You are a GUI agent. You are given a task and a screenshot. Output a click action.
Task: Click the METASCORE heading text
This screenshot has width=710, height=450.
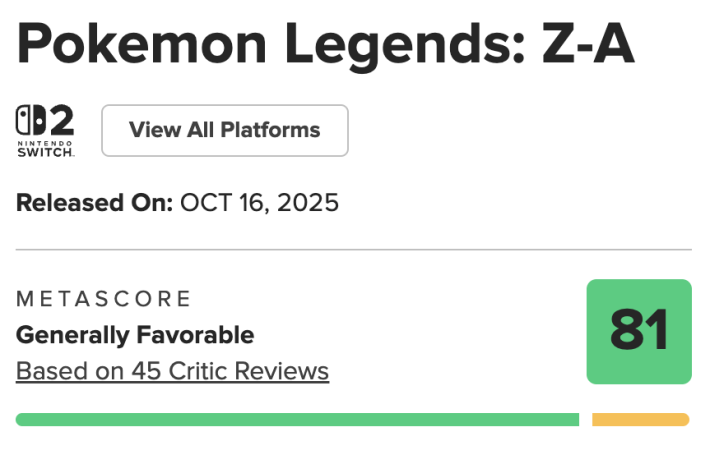[103, 299]
